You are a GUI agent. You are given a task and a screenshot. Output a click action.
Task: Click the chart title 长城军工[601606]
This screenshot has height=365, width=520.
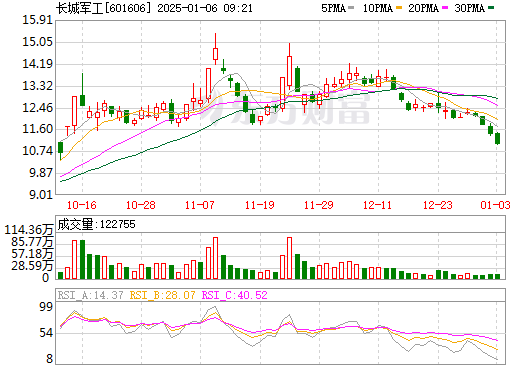104,7
